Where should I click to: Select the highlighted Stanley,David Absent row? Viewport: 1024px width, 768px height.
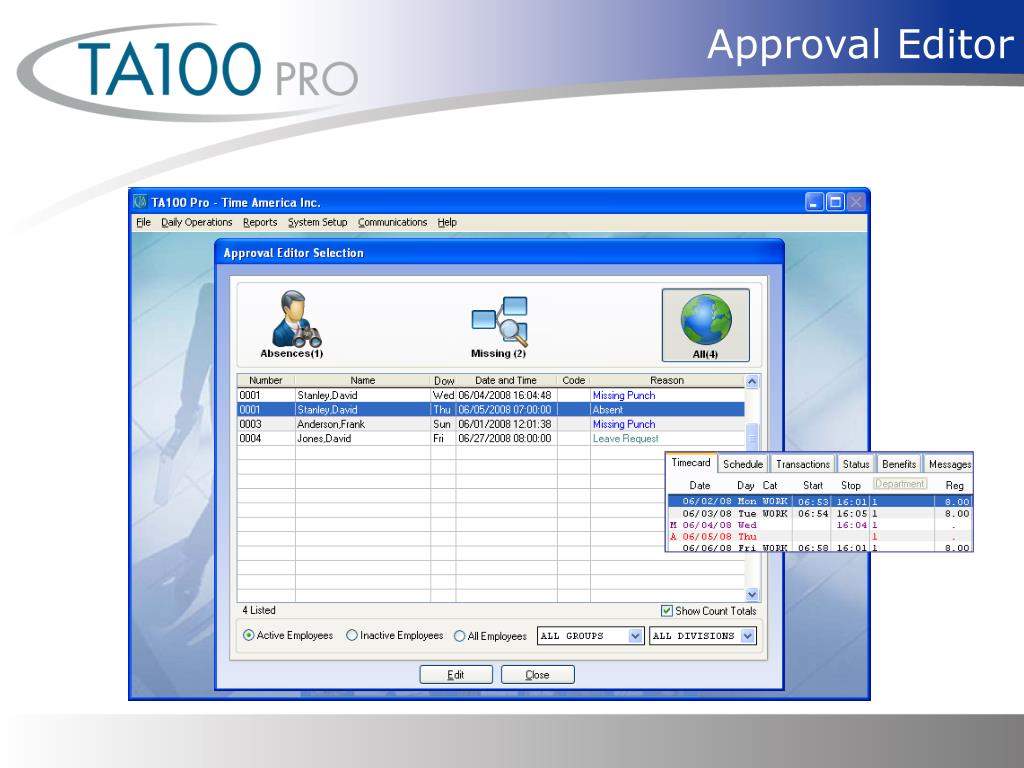pos(491,409)
